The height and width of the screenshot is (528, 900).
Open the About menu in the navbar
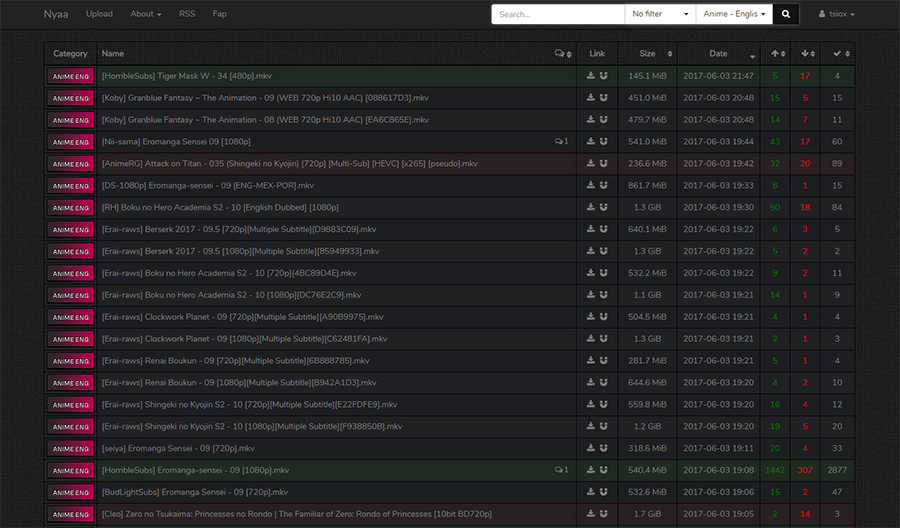[145, 14]
